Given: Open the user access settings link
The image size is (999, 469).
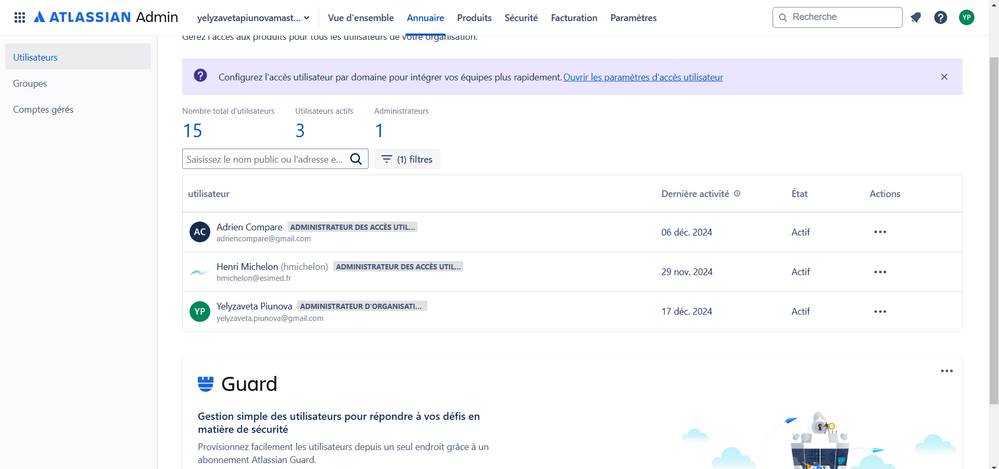Looking at the screenshot, I should (643, 77).
